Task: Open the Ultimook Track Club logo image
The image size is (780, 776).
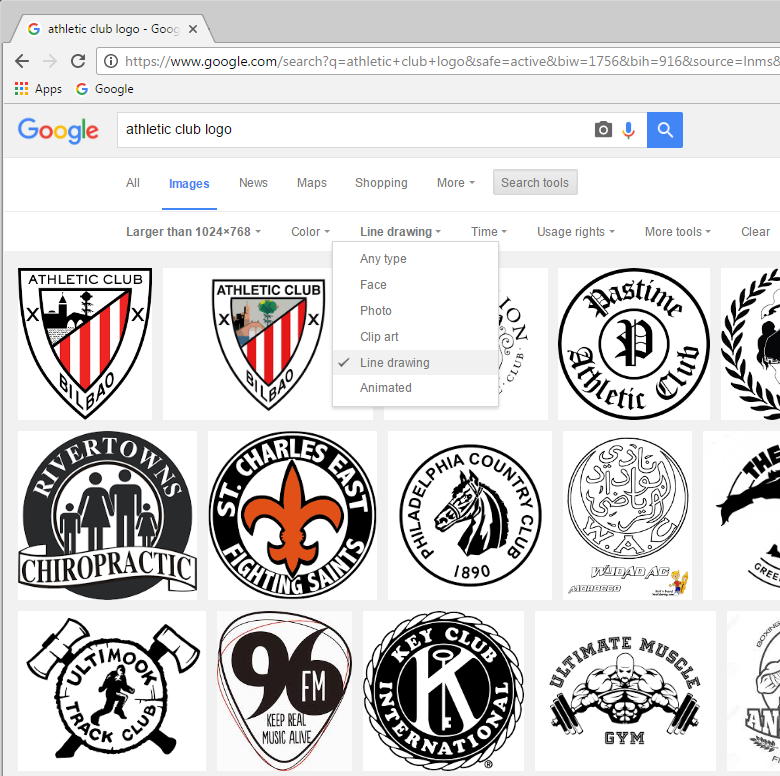Action: 112,691
